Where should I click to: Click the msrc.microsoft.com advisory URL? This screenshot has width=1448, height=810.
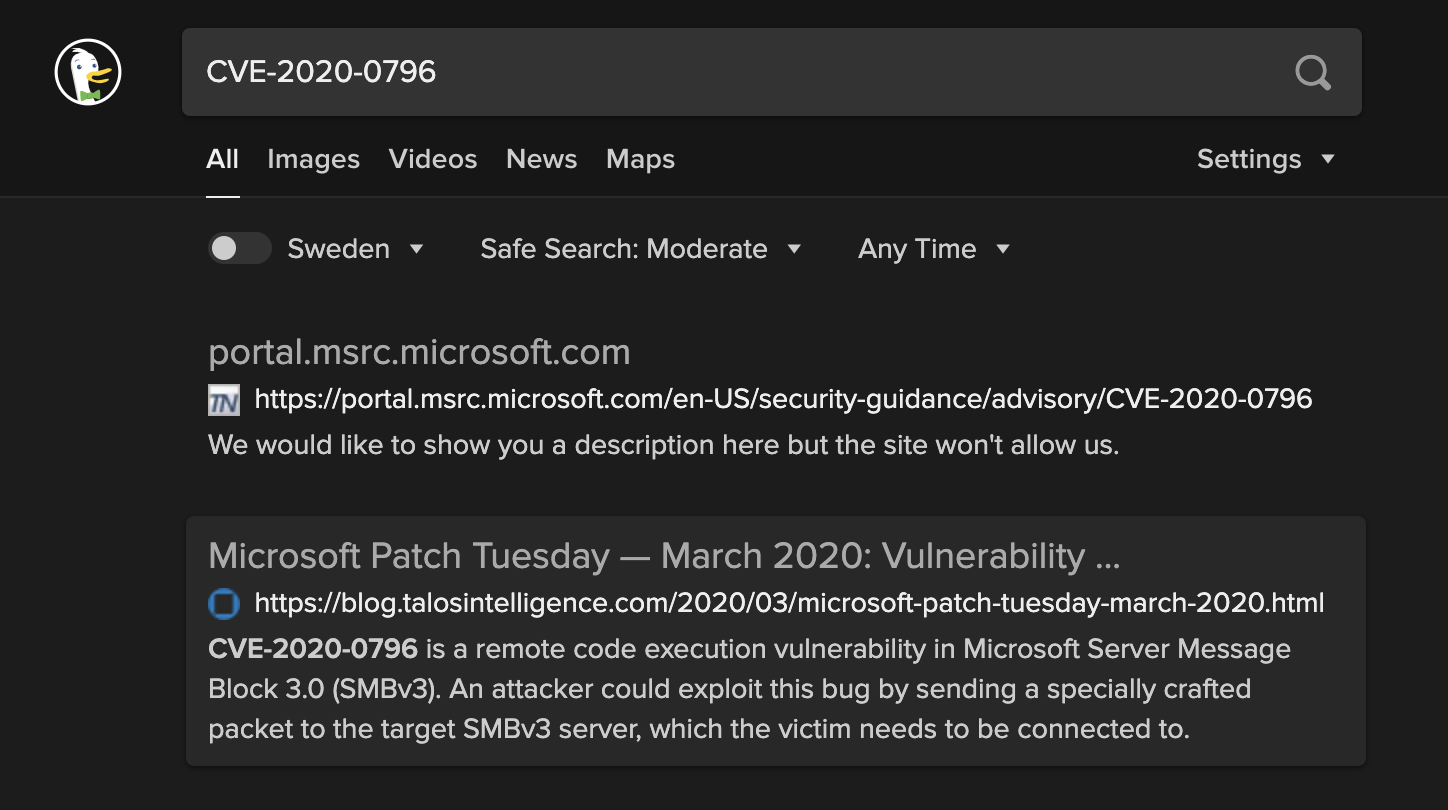tap(783, 400)
